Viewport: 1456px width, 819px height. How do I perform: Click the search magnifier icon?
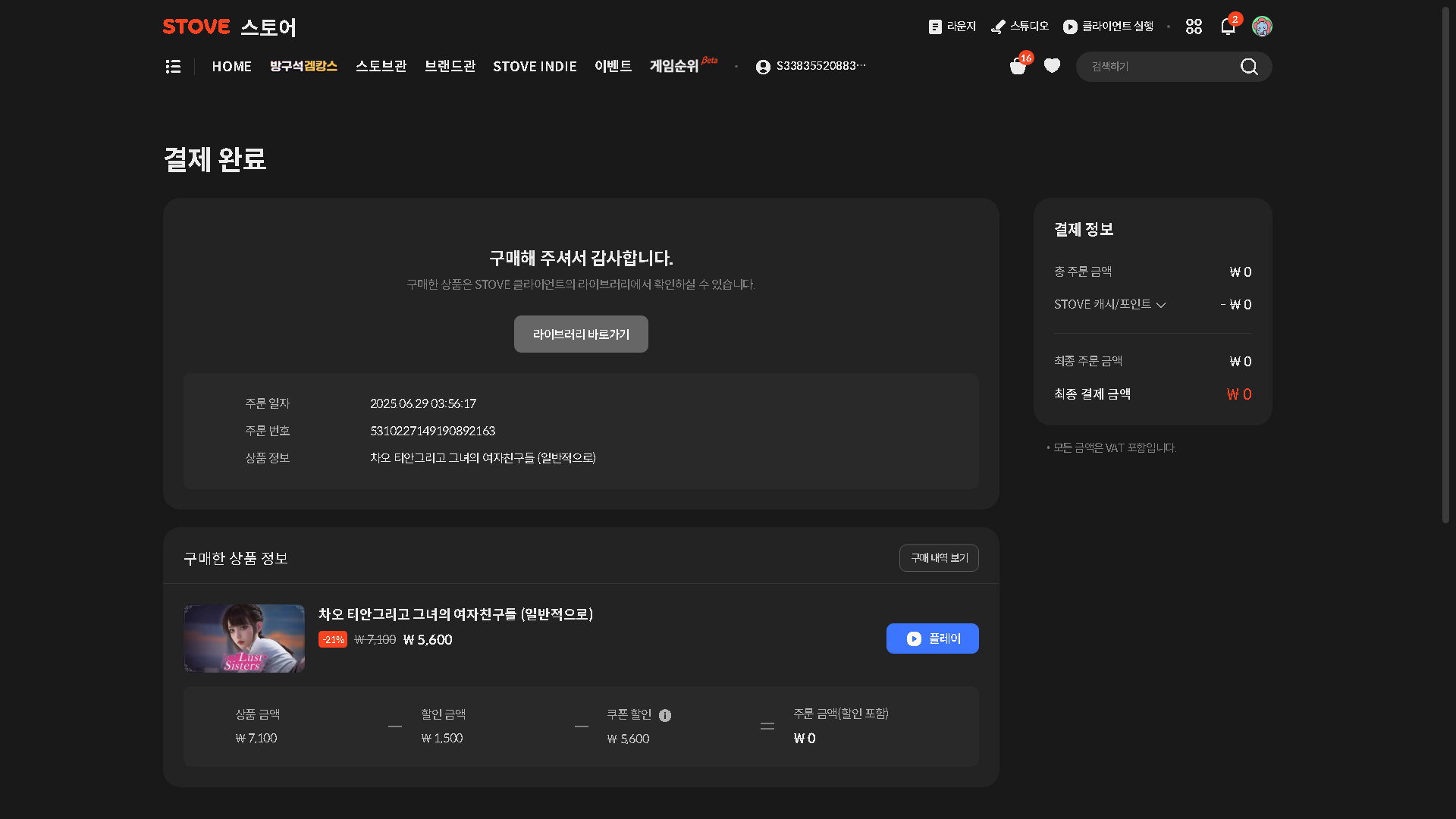1249,67
